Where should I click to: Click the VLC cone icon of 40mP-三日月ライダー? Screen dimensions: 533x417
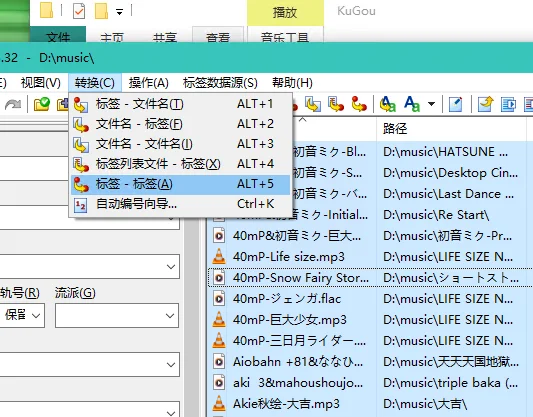(x=219, y=341)
